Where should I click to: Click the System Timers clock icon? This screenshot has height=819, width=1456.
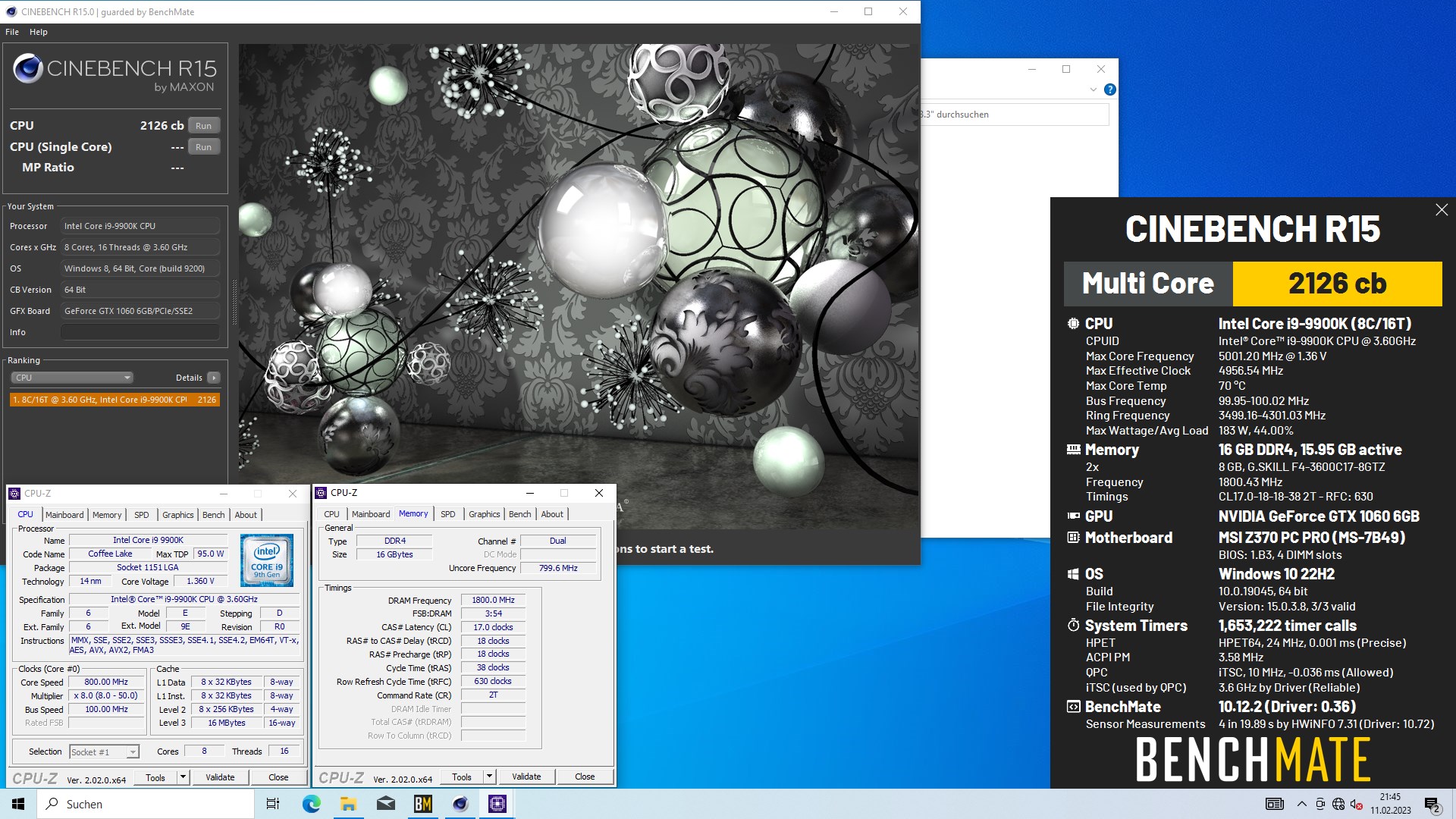coord(1073,626)
